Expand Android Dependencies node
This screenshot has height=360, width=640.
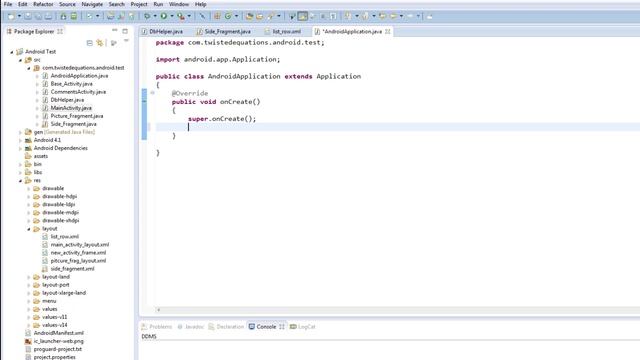[20, 148]
